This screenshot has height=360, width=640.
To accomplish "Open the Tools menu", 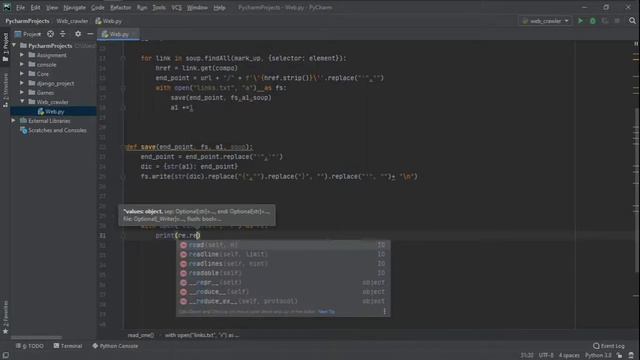I will (x=159, y=7).
